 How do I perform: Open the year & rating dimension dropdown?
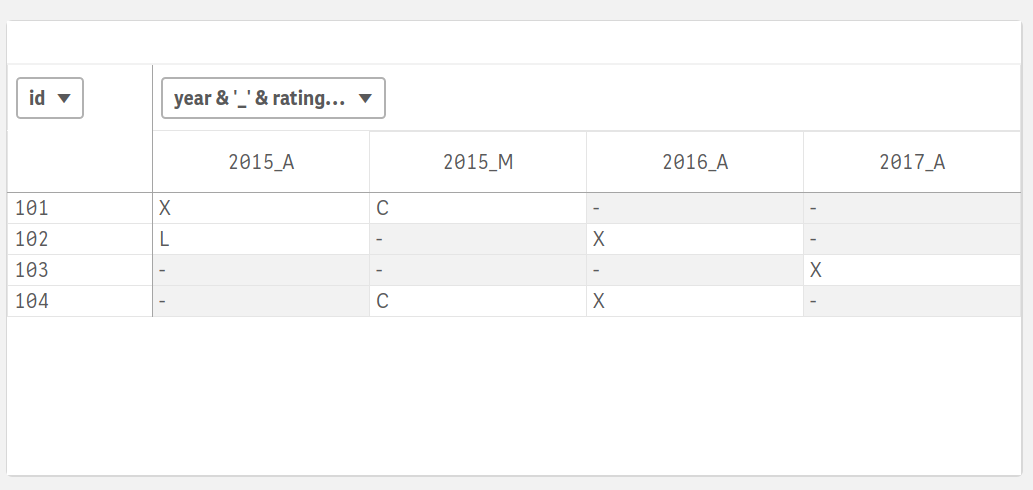(273, 98)
